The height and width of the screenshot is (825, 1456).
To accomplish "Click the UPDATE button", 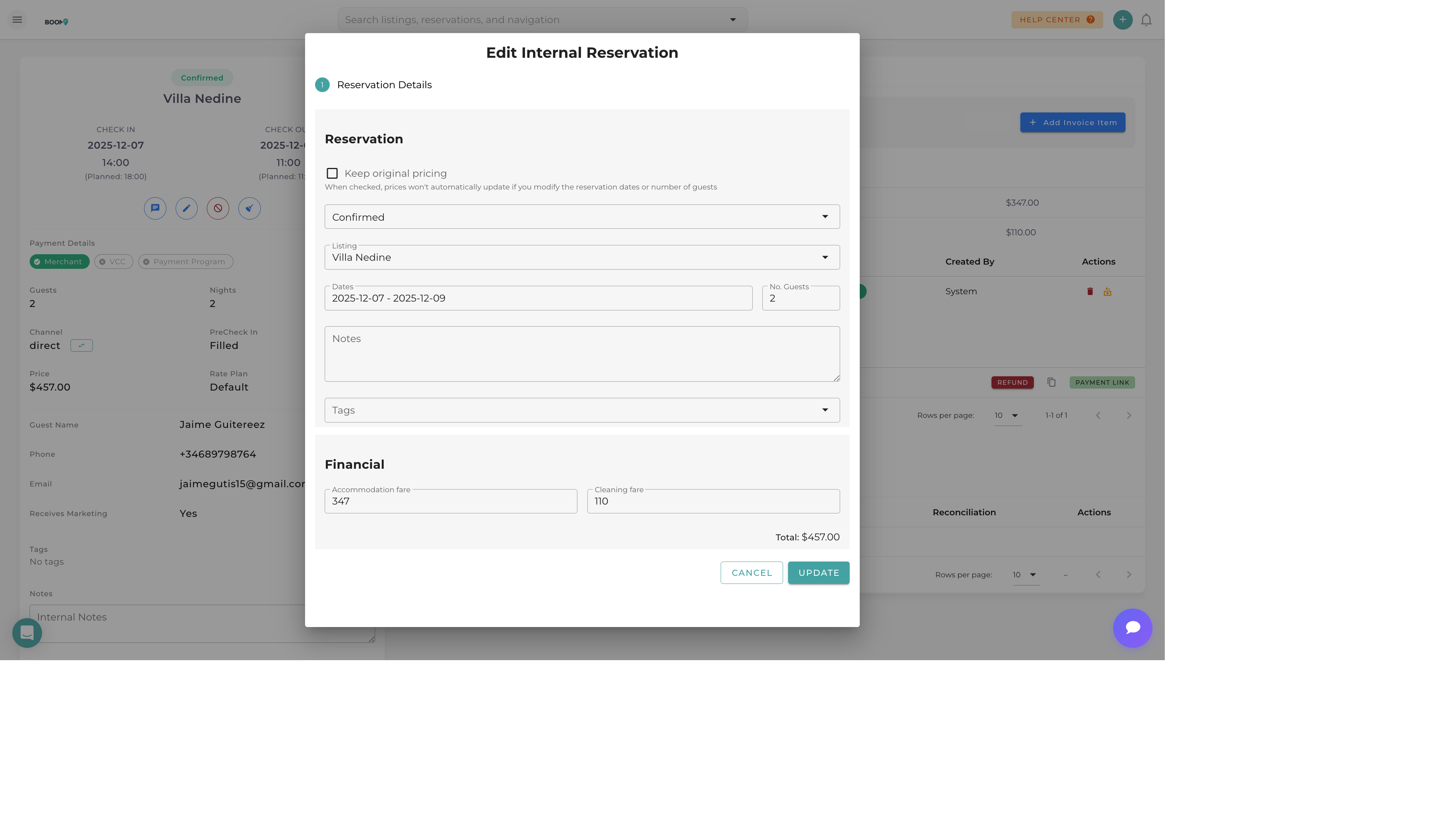I will [x=818, y=572].
